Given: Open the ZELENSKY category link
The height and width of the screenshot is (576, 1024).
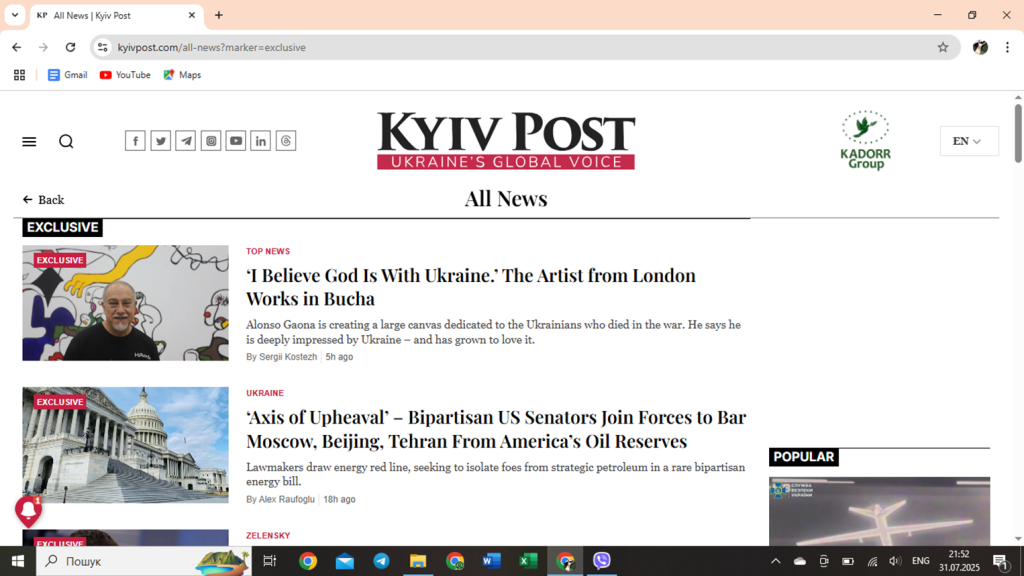Looking at the screenshot, I should 268,536.
